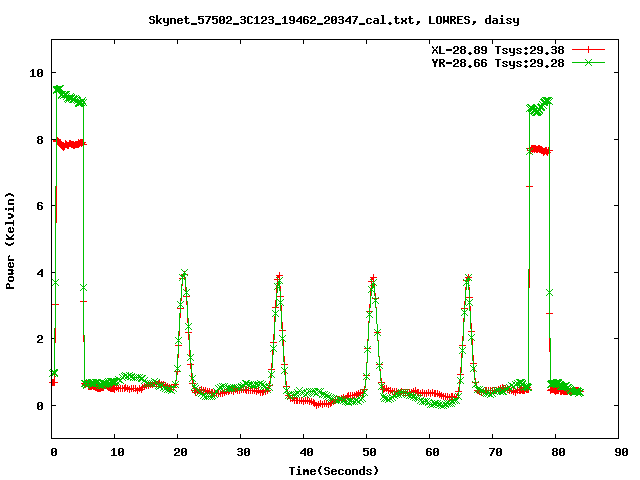Select the YR-28.66 Tsys:29.28 legend label
Screen dimensions: 640x480
[x=498, y=63]
